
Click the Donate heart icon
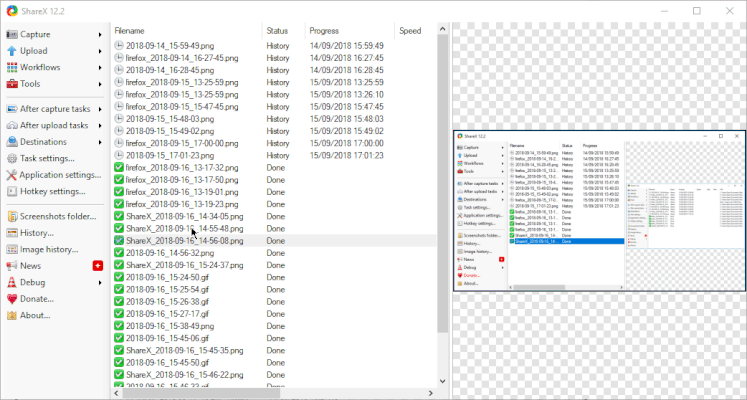(x=12, y=299)
